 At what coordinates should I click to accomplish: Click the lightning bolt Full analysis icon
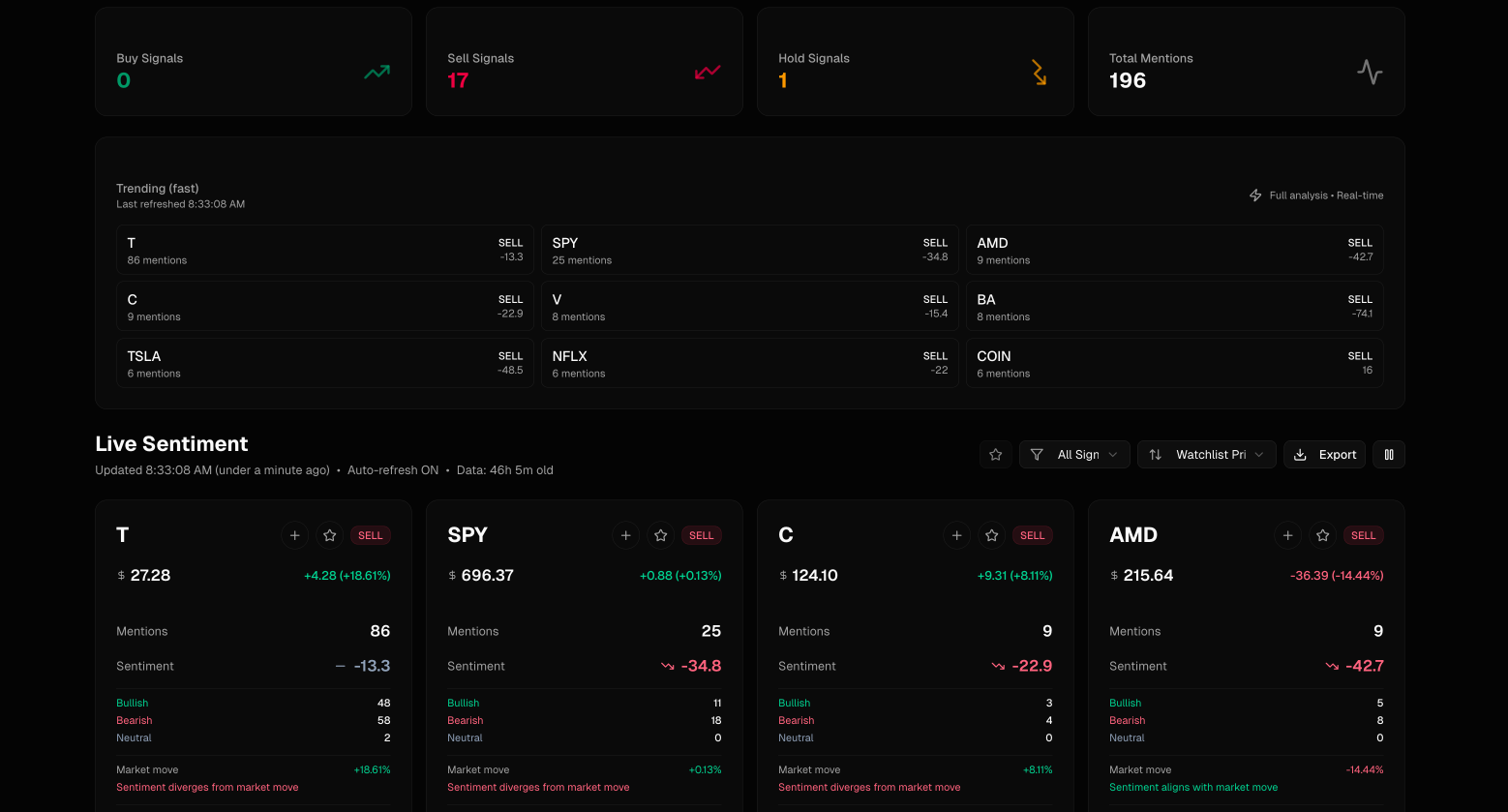point(1255,195)
